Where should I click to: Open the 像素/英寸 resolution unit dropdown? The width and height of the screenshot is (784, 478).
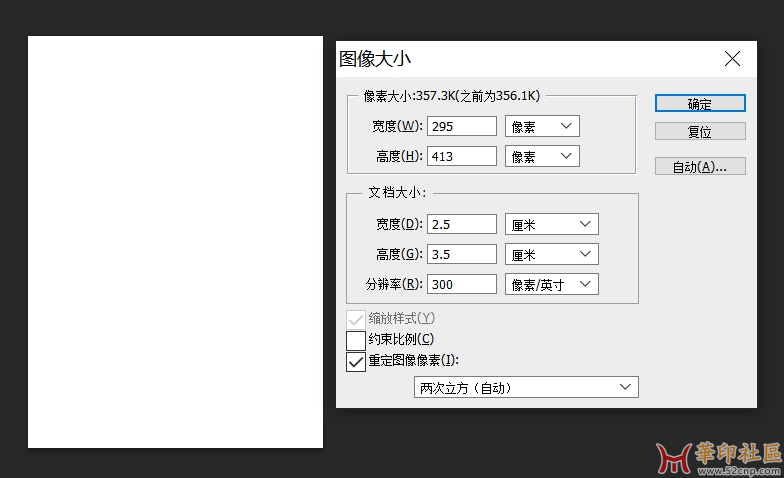[x=551, y=284]
